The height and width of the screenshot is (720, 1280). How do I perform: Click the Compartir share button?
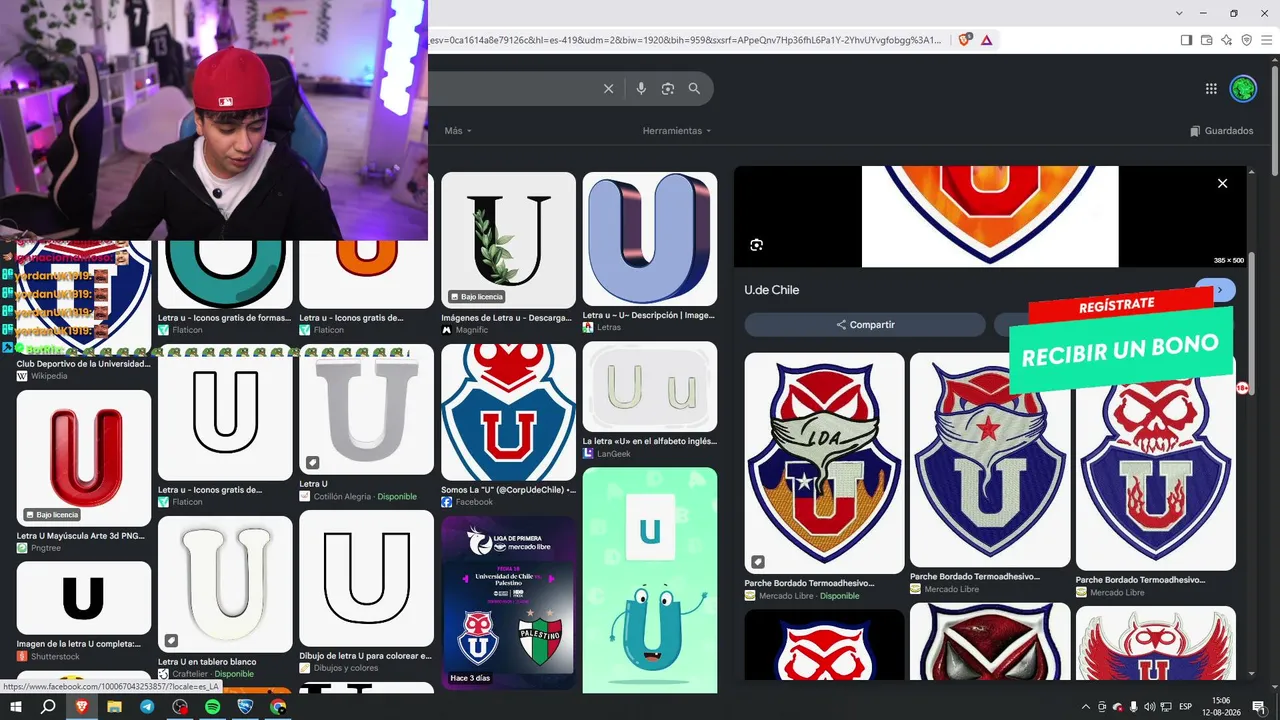click(x=865, y=325)
